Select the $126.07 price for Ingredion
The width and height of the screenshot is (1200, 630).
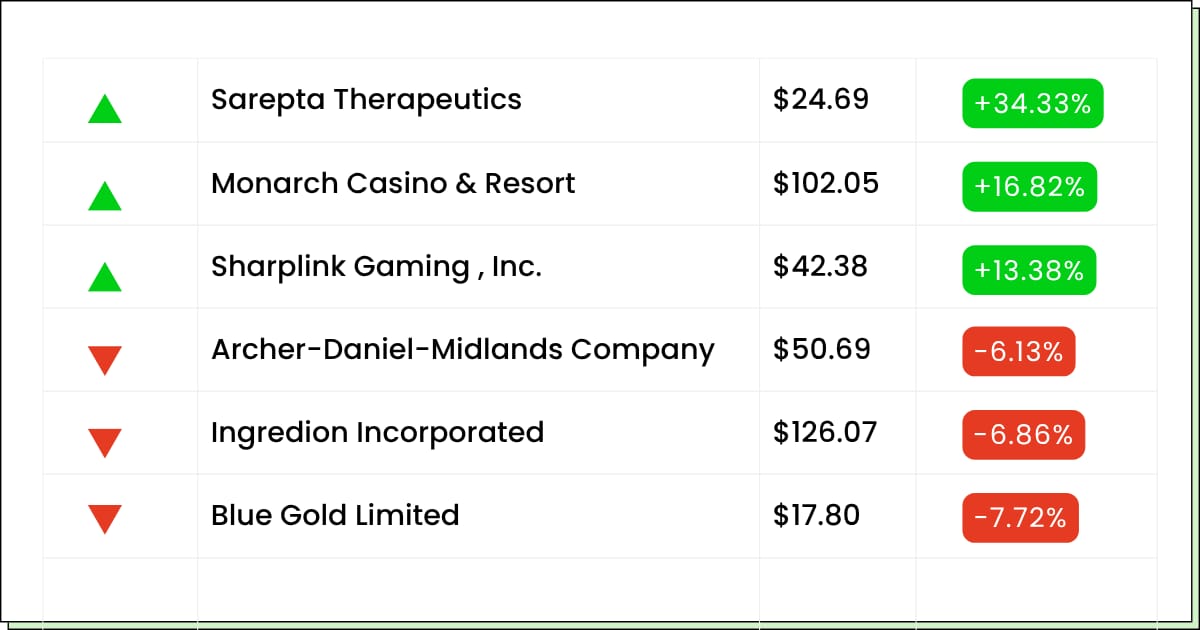coord(825,433)
